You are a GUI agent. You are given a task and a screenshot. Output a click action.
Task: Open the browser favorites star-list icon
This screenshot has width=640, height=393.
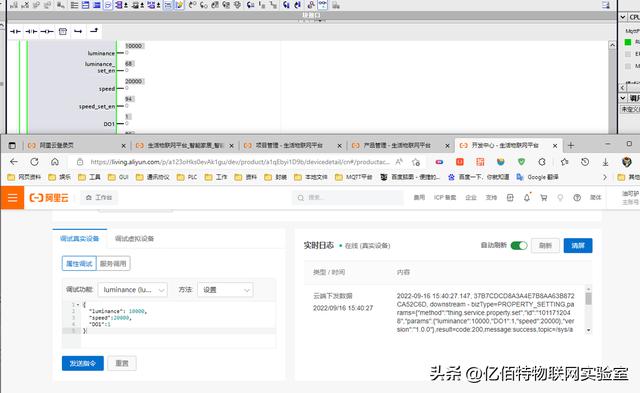point(564,162)
